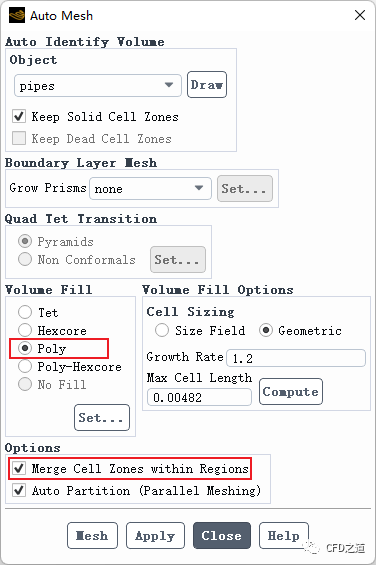Select the Hexcore volume fill option
The image size is (376, 565).
pos(25,330)
